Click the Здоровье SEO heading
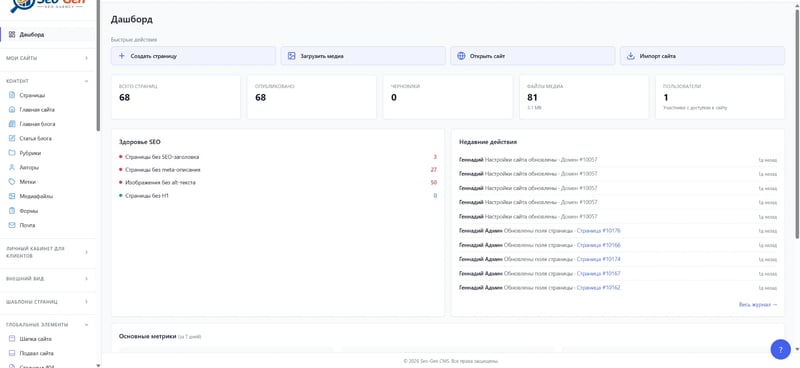The image size is (800, 368). 140,142
